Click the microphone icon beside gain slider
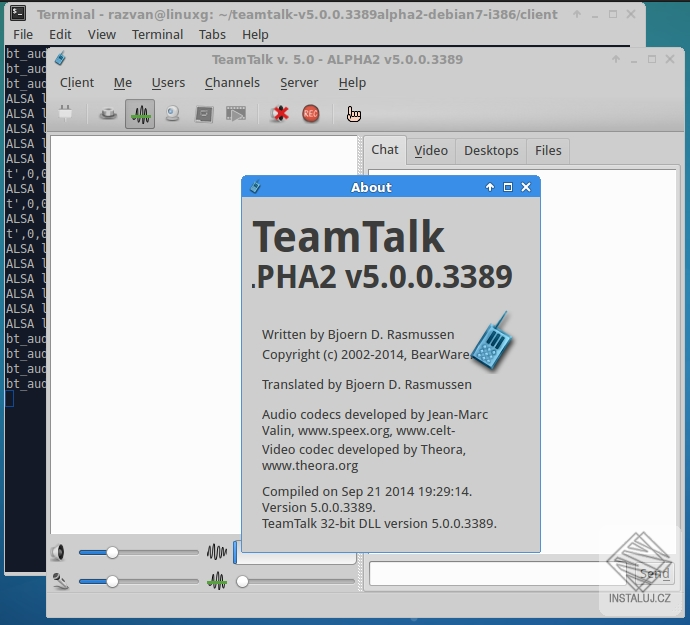The height and width of the screenshot is (625, 690). [60, 581]
